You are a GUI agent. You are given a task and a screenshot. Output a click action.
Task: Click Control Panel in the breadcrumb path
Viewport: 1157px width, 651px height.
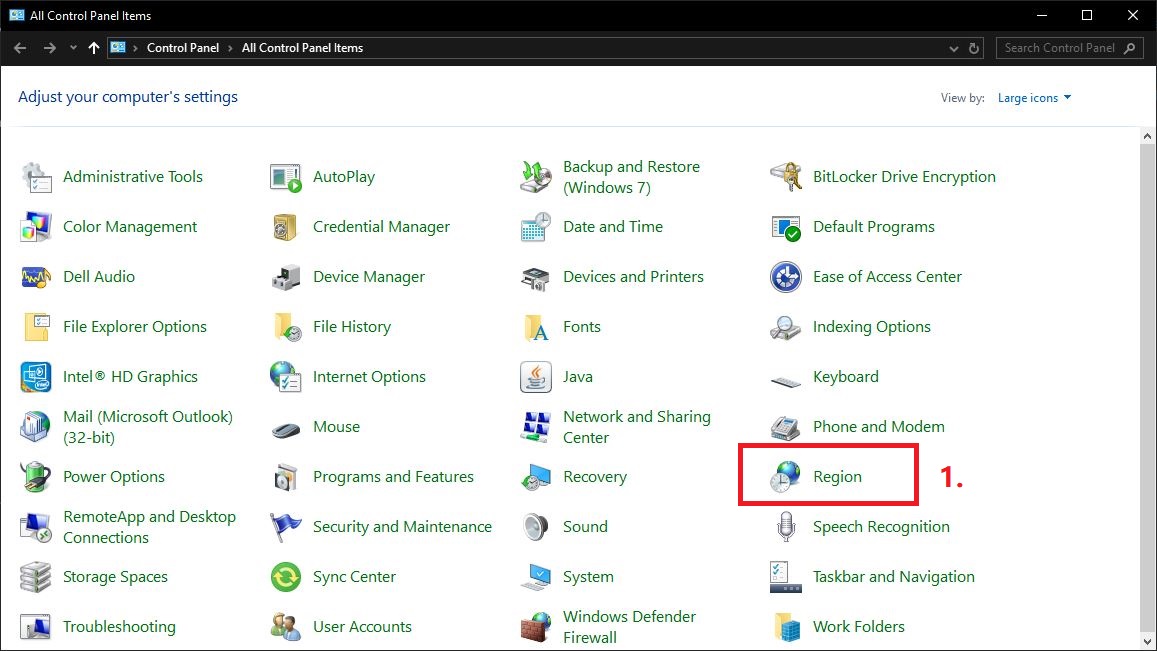pos(182,48)
